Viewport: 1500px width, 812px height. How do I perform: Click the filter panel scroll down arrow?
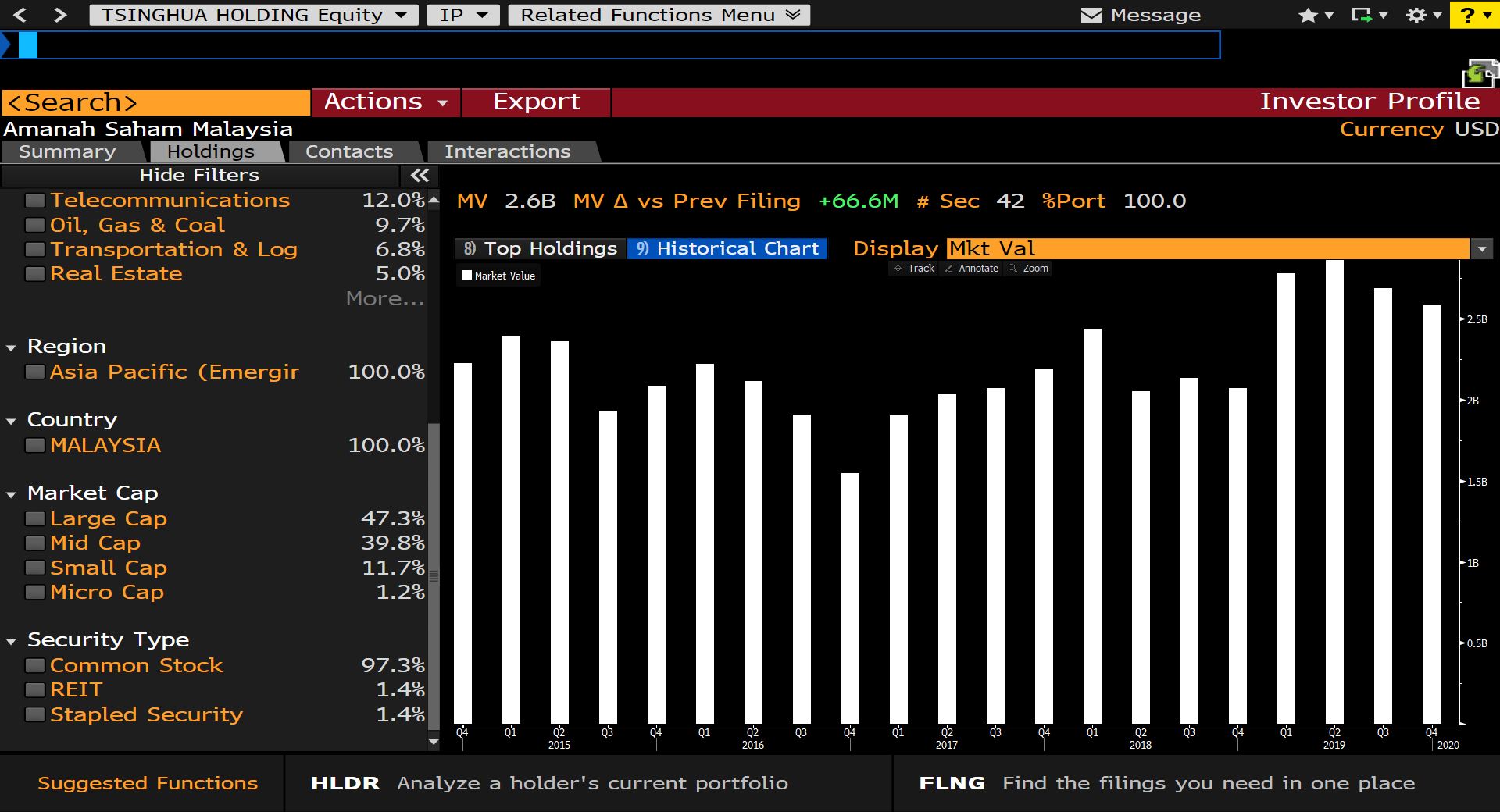click(434, 742)
